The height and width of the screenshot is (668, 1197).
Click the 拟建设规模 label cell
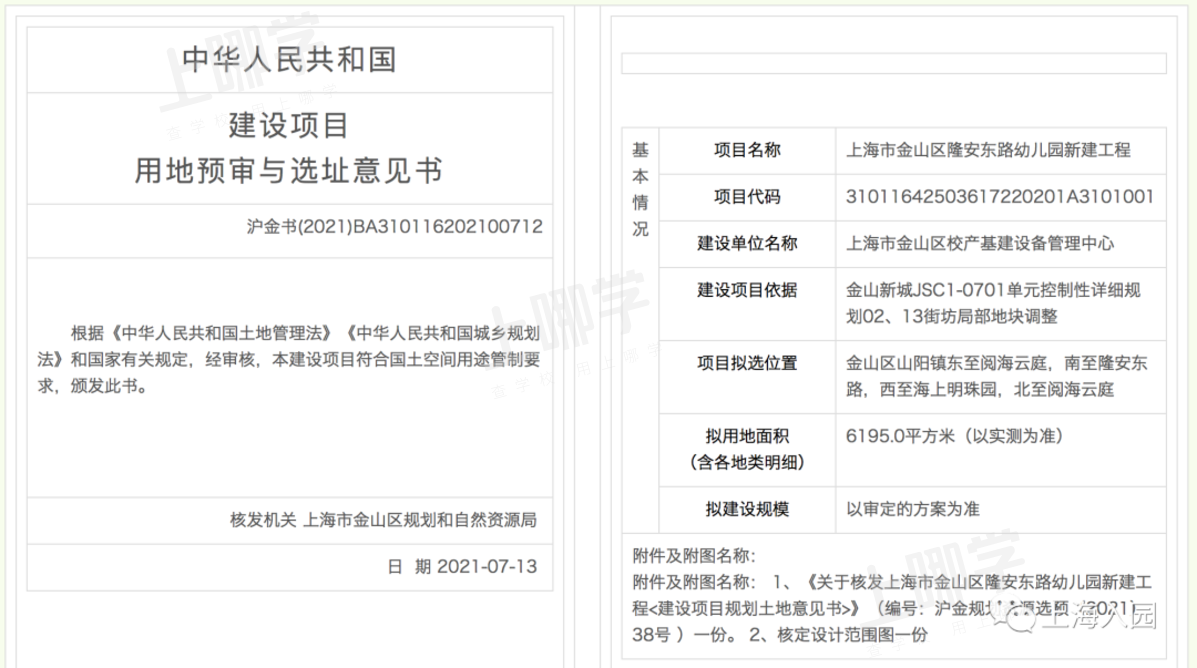tap(747, 509)
